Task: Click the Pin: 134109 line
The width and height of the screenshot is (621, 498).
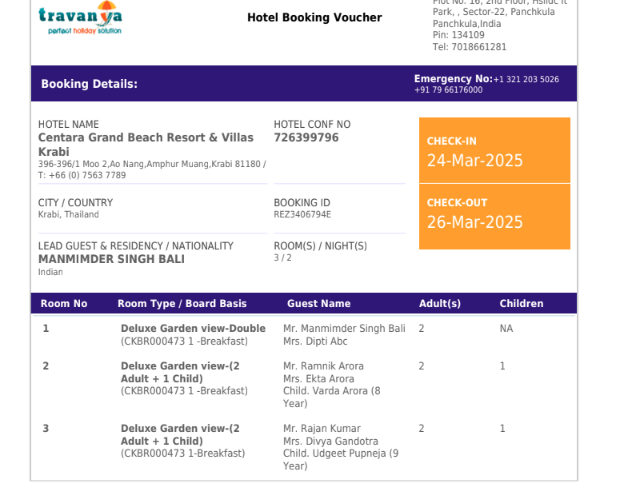Action: (458, 35)
